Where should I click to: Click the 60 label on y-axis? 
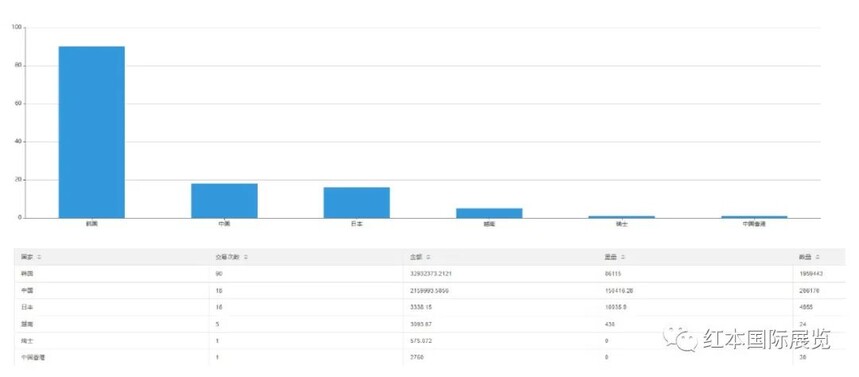click(19, 104)
